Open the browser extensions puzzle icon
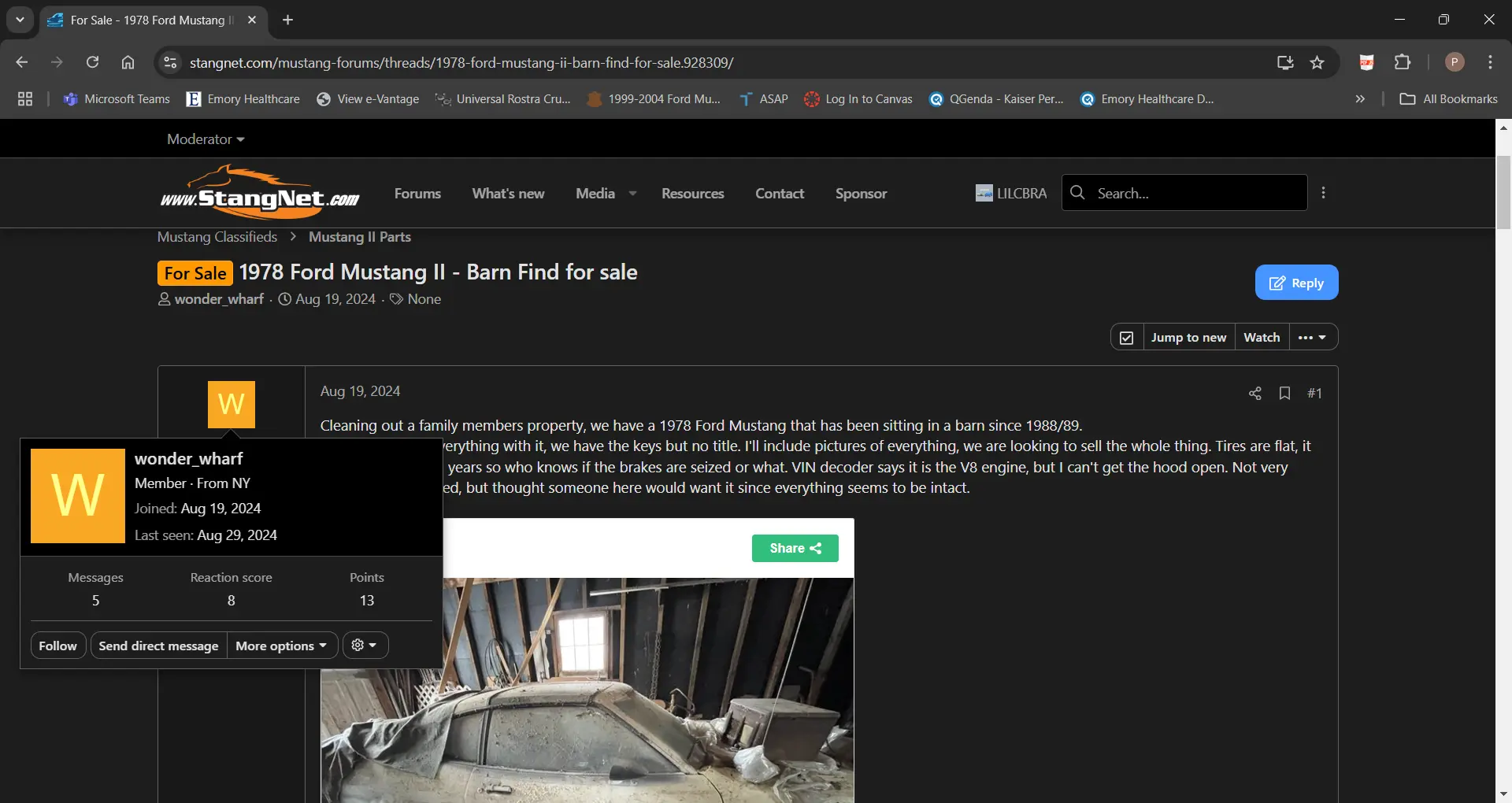Screen dimensions: 1512x803 pos(1403,62)
